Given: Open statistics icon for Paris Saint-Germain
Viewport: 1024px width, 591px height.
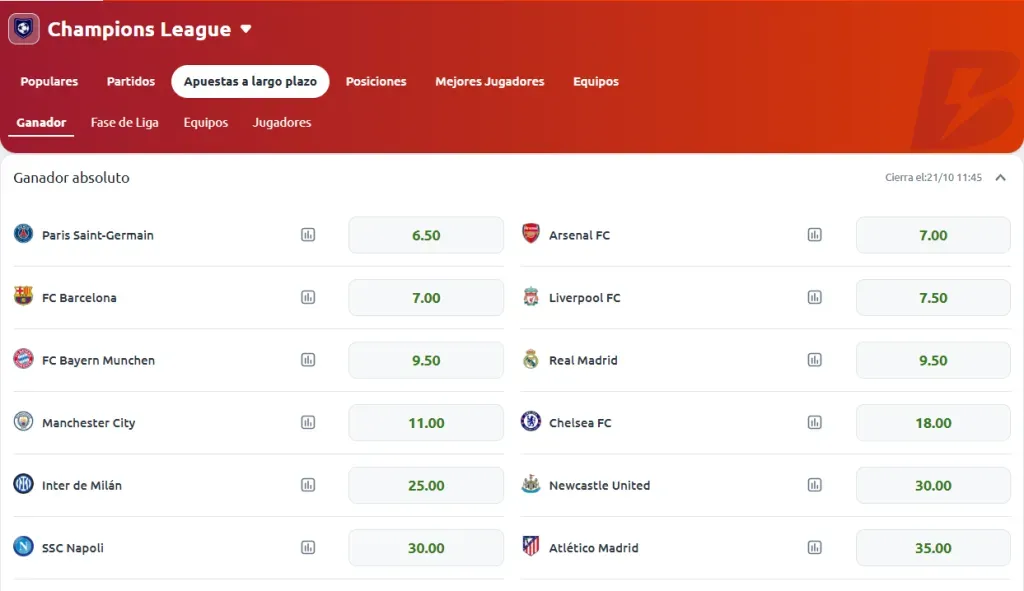Looking at the screenshot, I should (308, 235).
